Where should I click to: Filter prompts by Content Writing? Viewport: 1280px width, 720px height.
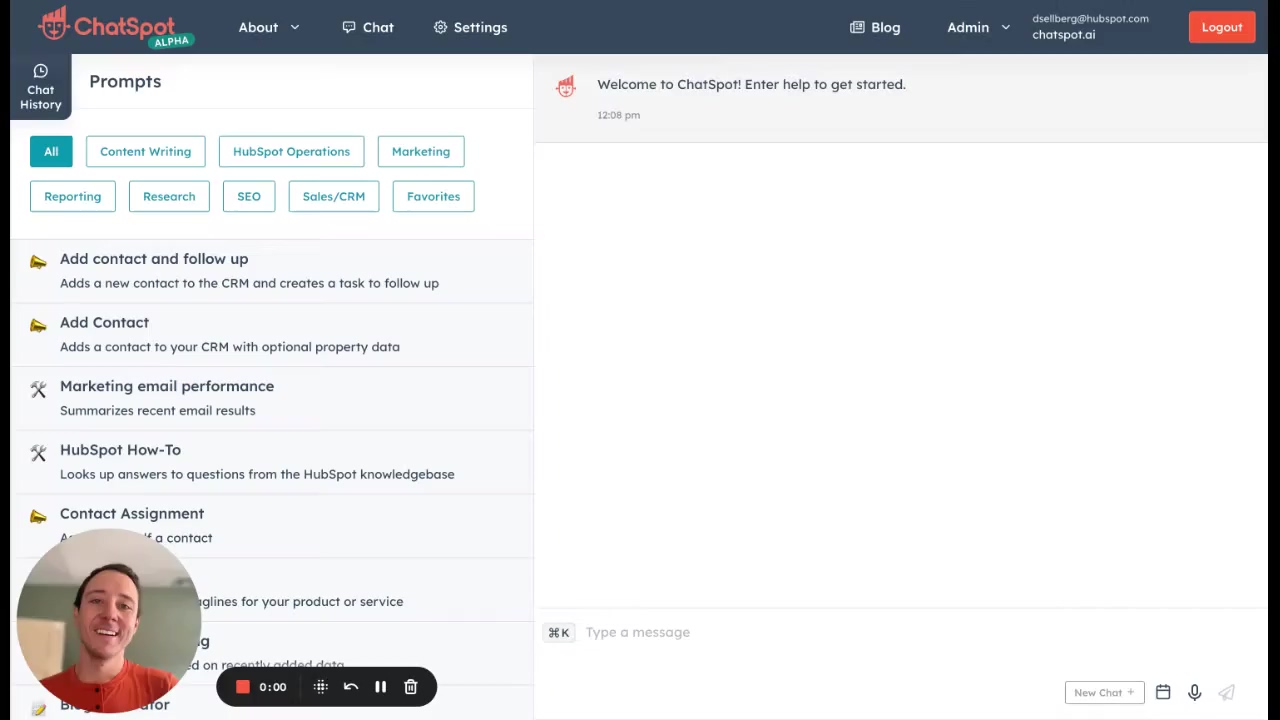[145, 151]
